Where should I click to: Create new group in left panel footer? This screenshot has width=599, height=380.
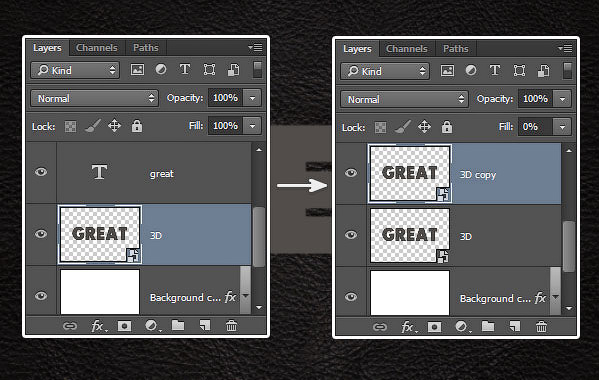178,326
